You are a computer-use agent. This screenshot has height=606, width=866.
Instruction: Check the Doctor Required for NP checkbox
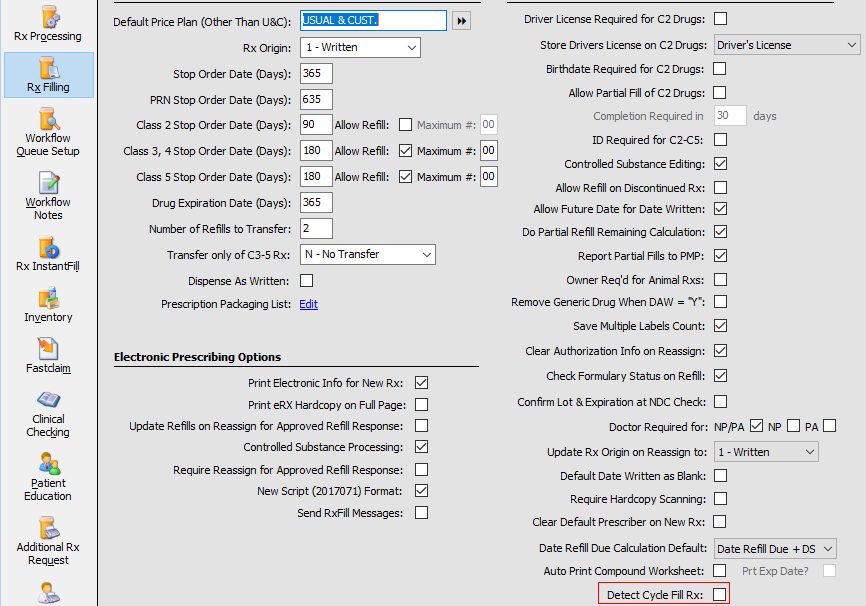pos(794,426)
